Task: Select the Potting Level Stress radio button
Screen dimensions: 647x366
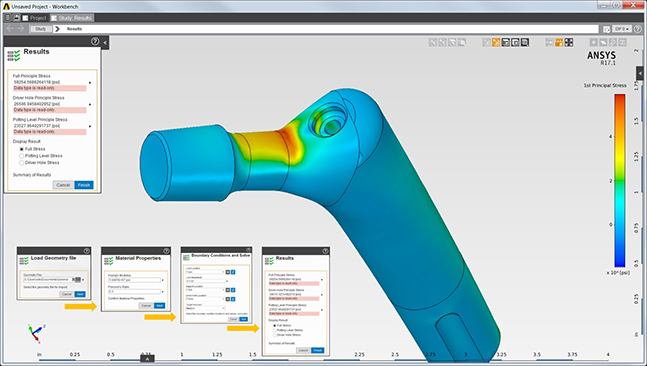Action: point(21,156)
